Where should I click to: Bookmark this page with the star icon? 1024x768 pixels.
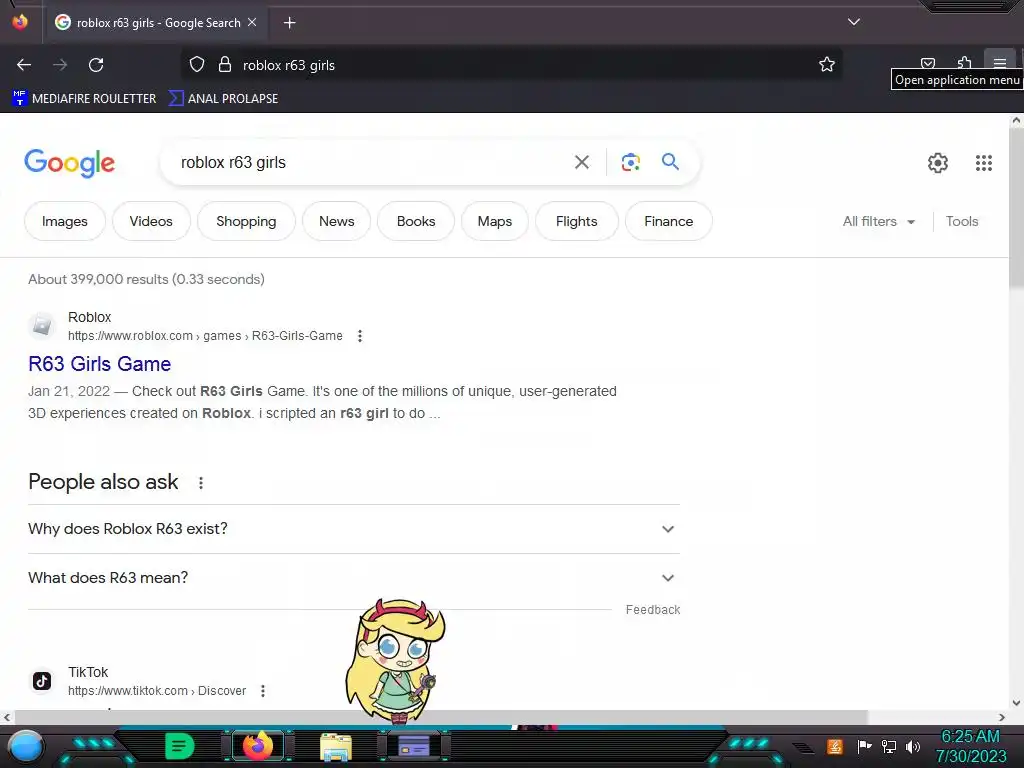[x=827, y=65]
